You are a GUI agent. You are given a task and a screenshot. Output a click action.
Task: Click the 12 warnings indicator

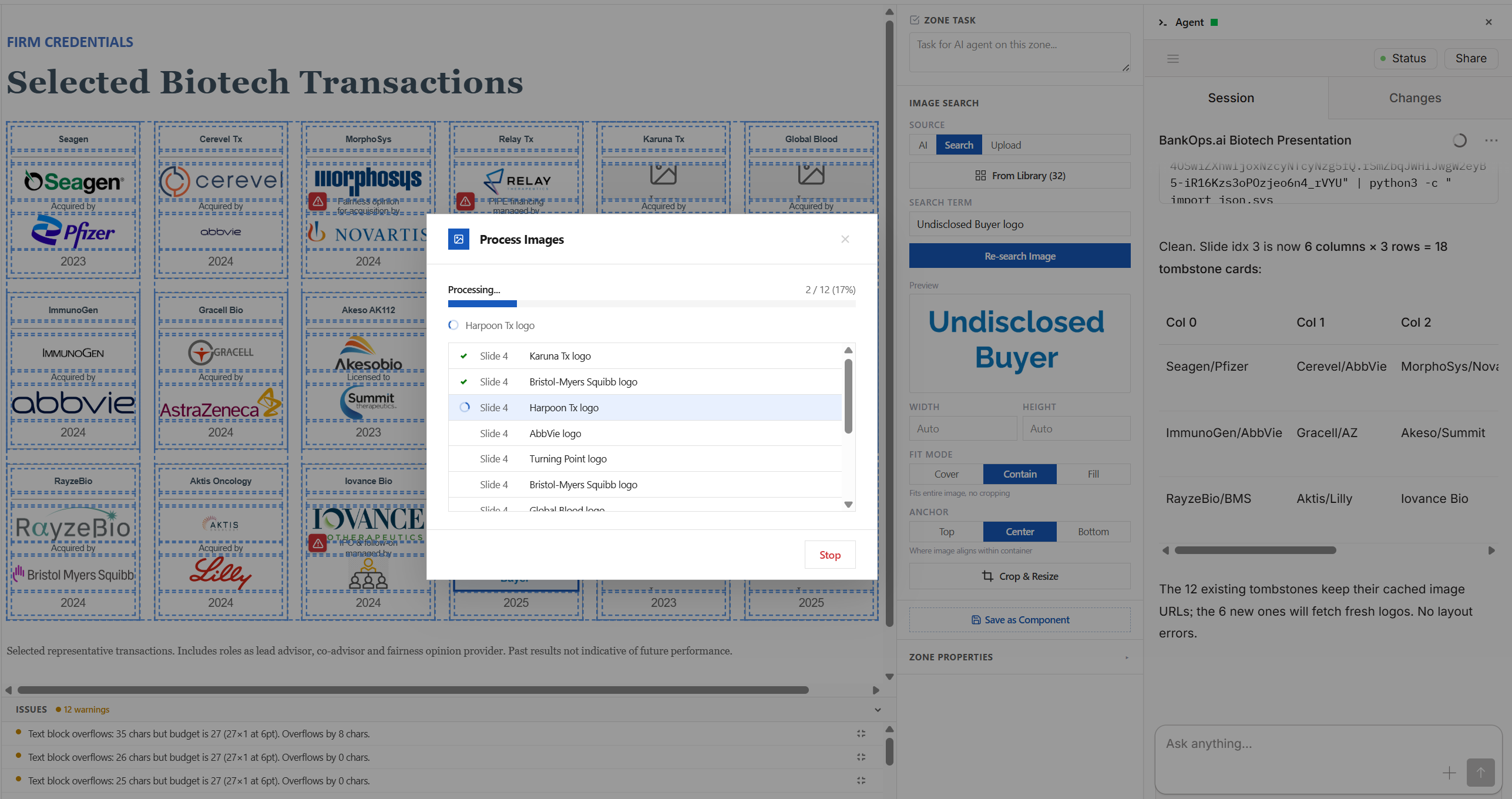82,710
